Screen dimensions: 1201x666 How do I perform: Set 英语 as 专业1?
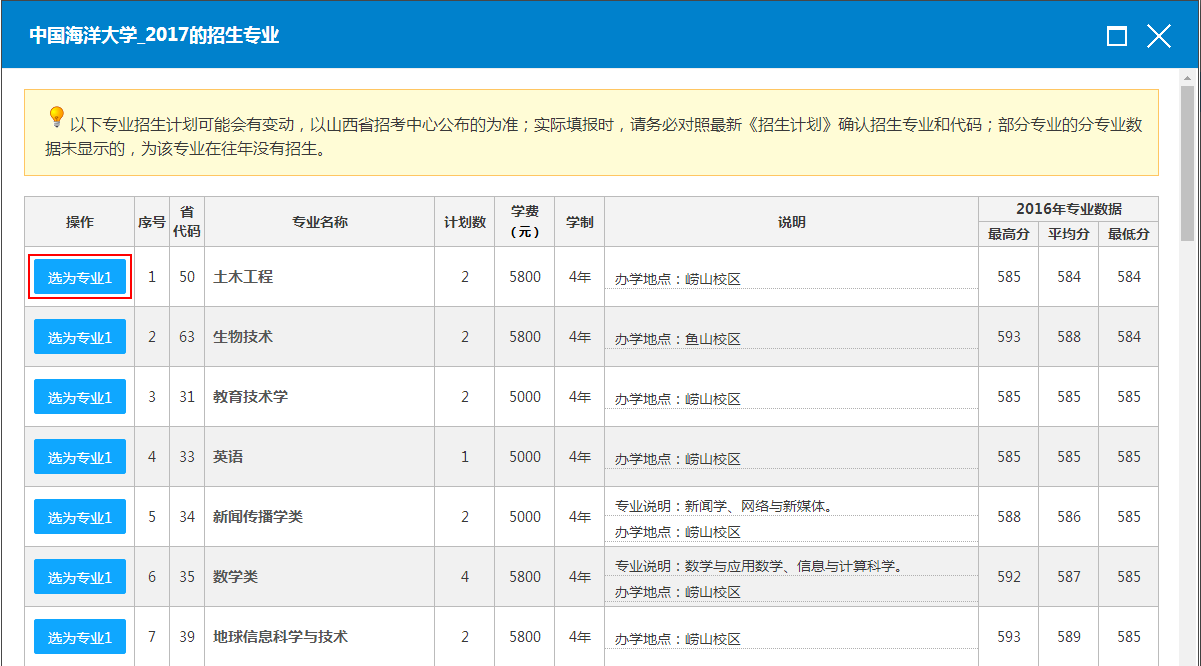(x=80, y=457)
